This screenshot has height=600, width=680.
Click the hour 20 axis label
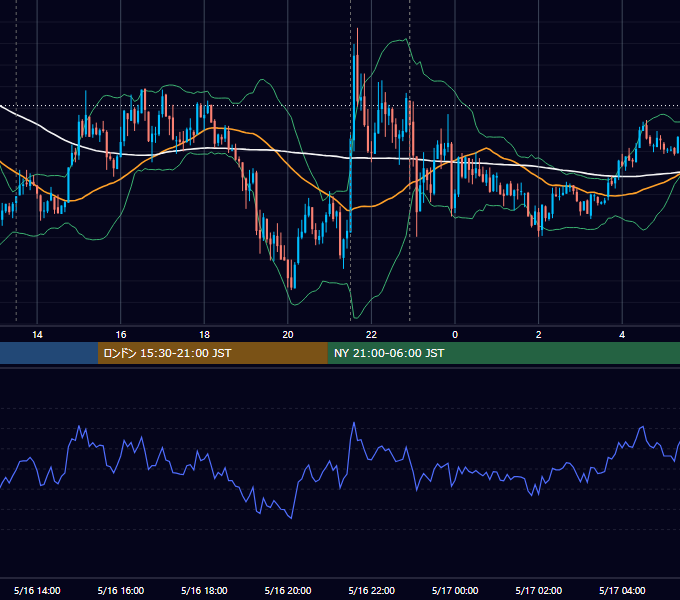click(288, 335)
